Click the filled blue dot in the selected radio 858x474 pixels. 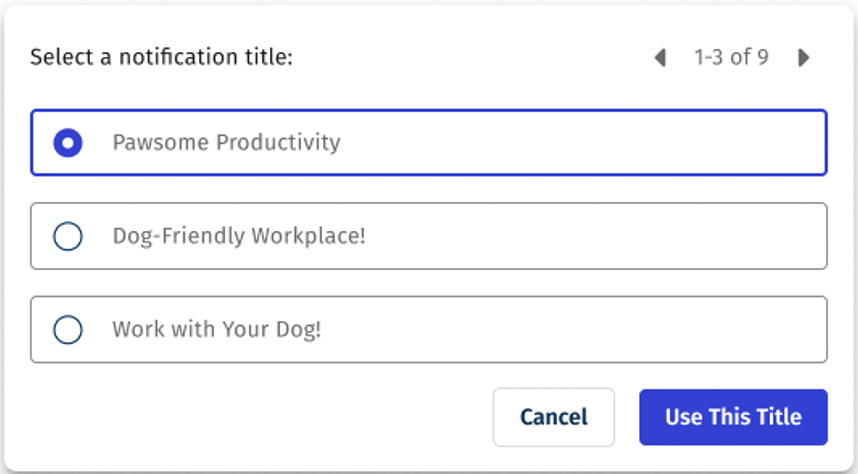tap(68, 143)
